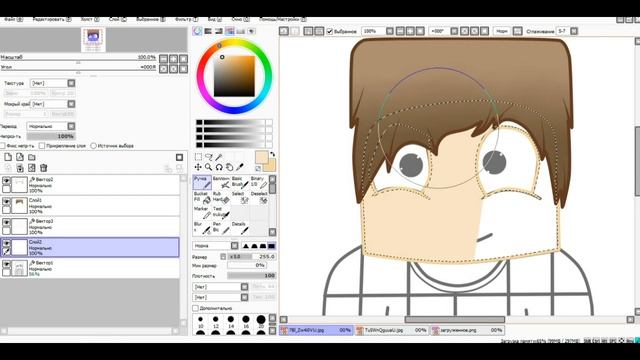
Task: Hide the Вектор3 layer eye
Action: [6, 222]
